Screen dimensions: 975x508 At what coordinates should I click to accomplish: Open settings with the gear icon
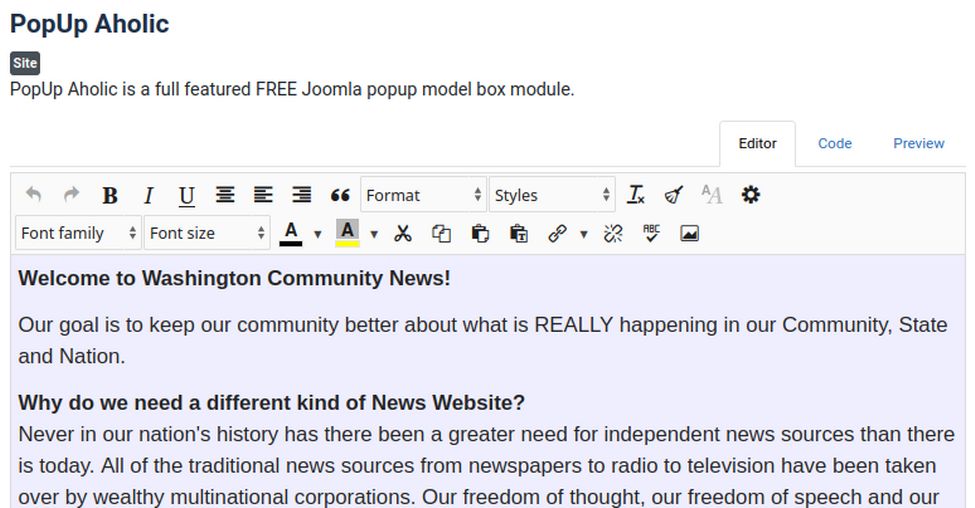pos(750,195)
